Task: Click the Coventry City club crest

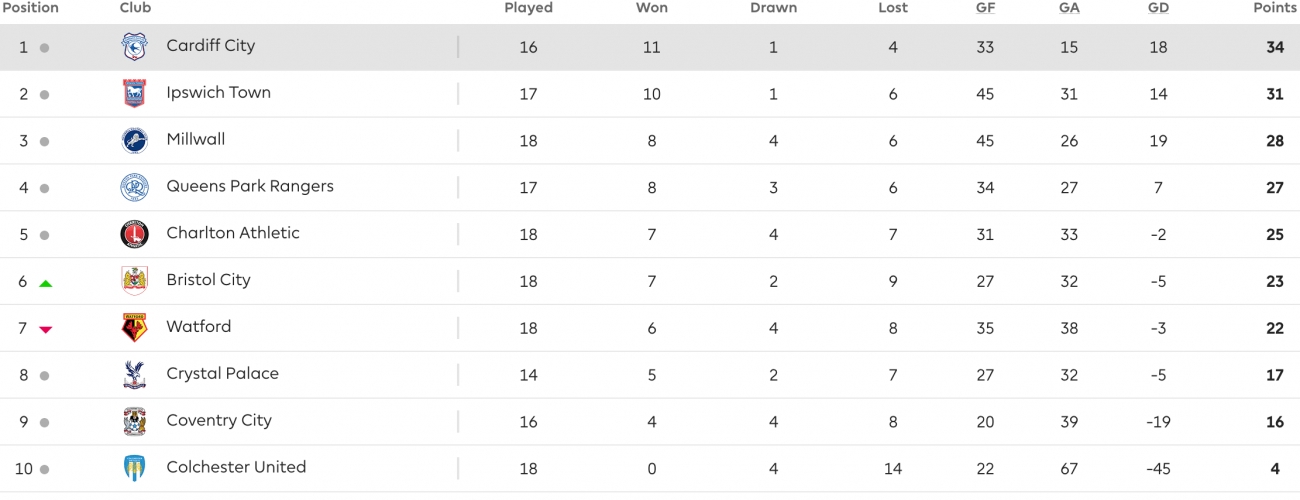Action: [x=134, y=422]
